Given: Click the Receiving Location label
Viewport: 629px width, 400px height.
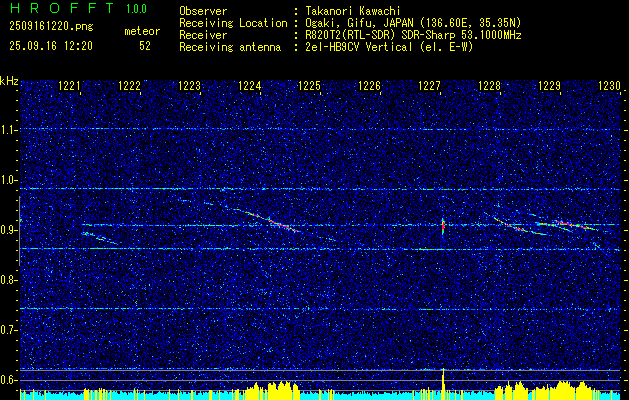Looking at the screenshot, I should [x=233, y=23].
